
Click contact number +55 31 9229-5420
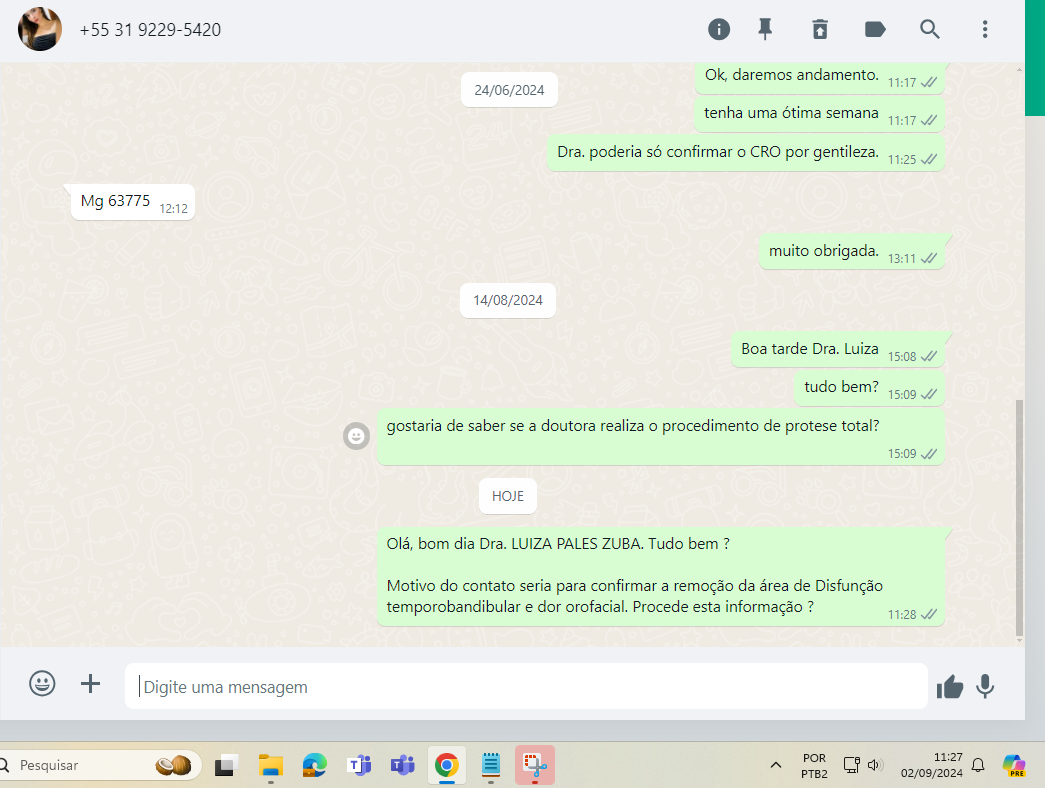click(x=150, y=30)
